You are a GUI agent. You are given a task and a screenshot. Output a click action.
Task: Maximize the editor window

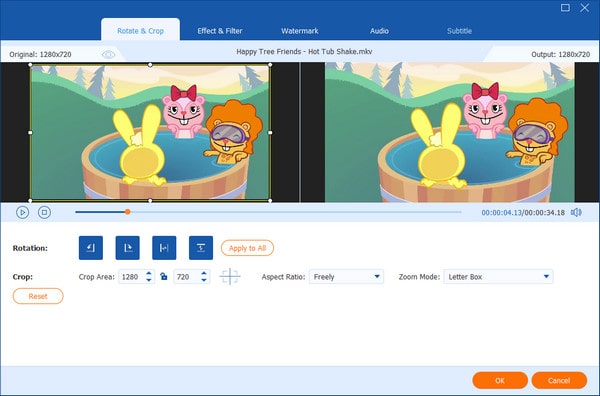565,8
